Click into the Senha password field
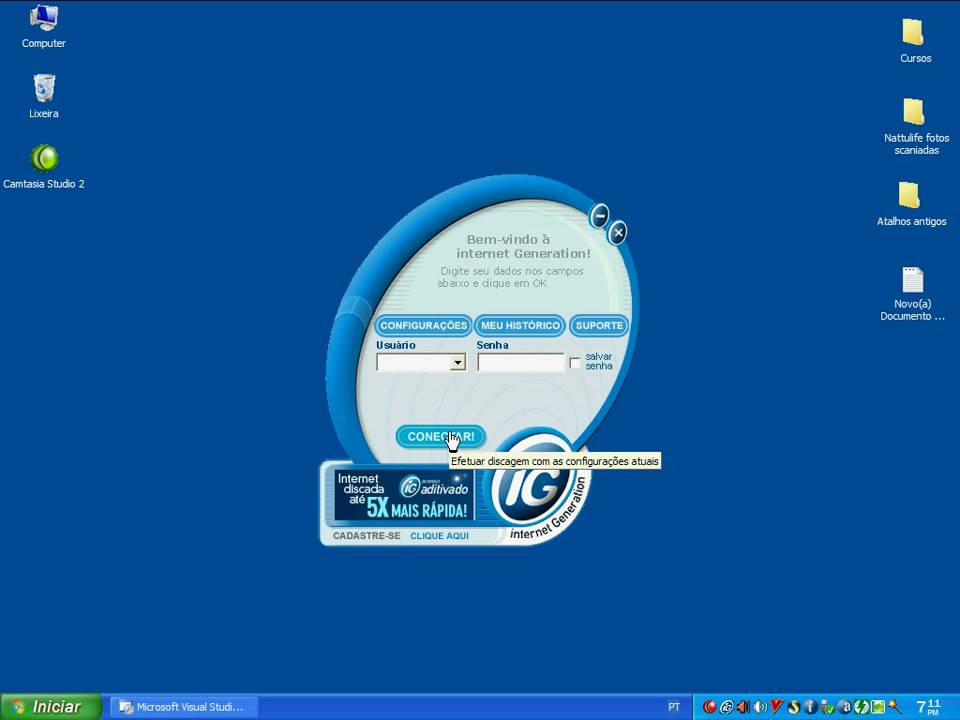Image resolution: width=960 pixels, height=720 pixels. pyautogui.click(x=520, y=362)
